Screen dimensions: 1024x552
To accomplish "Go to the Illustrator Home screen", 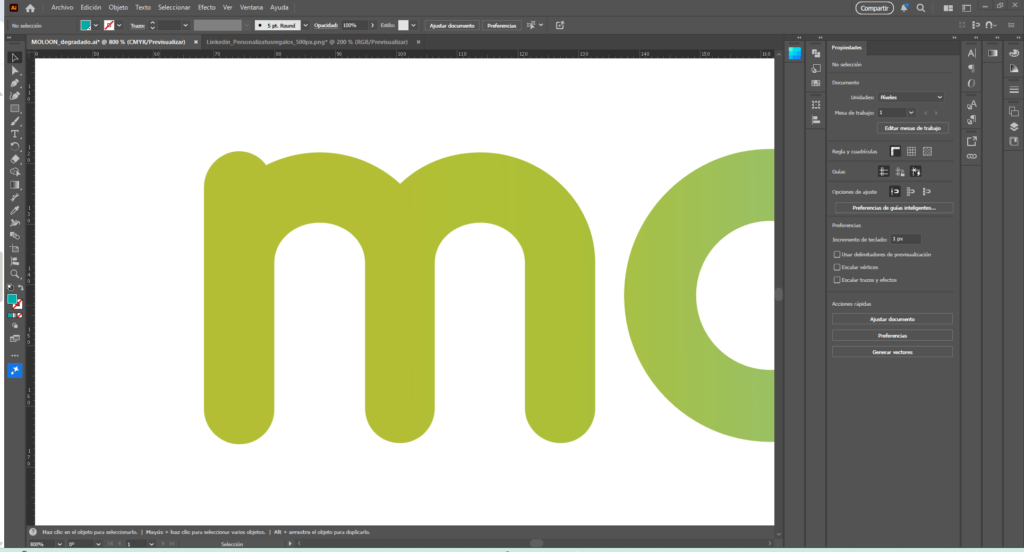I will [30, 8].
